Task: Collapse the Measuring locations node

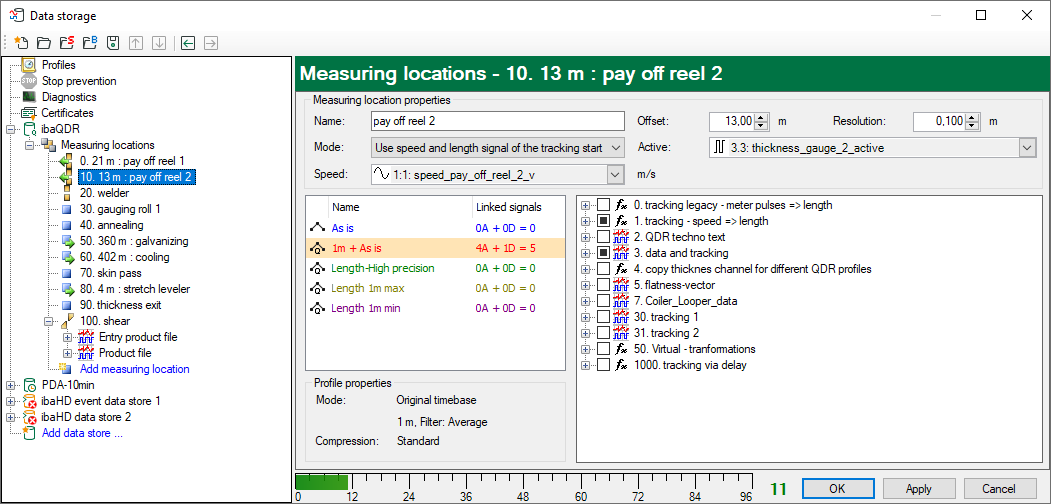Action: (x=30, y=145)
